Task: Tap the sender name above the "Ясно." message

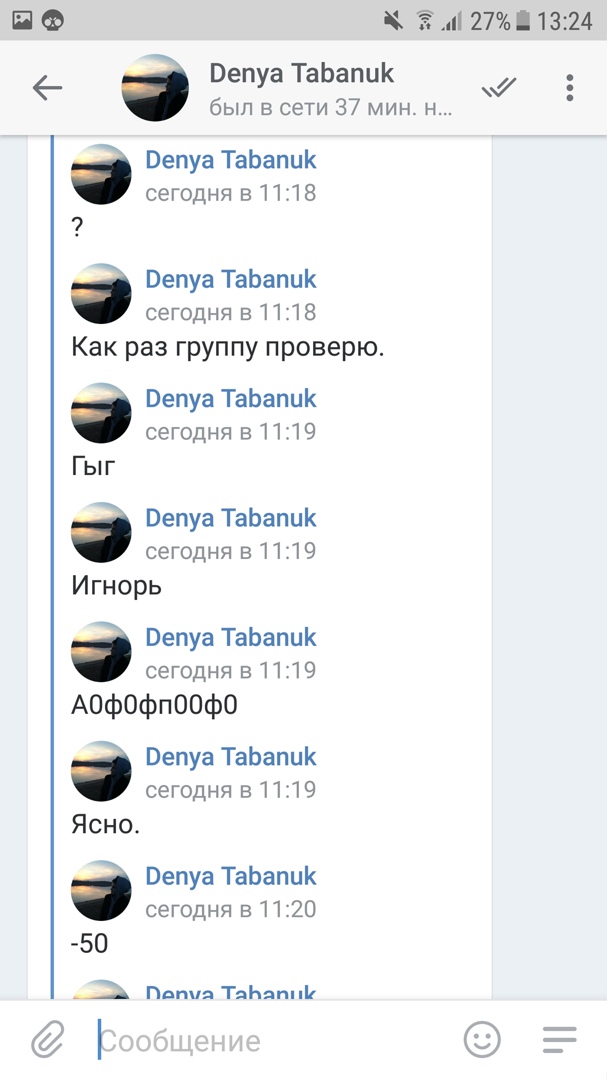Action: point(230,757)
